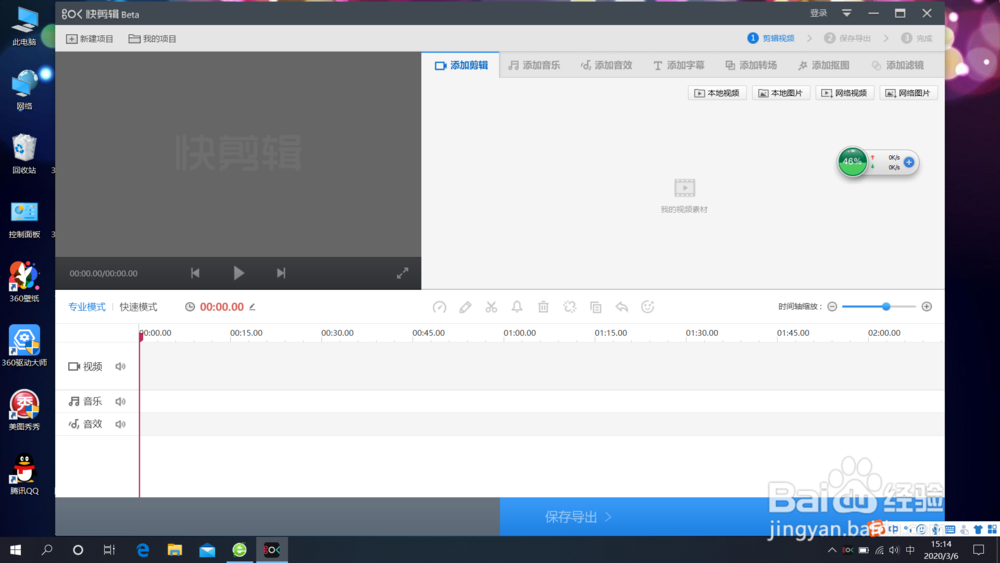Click the copy clip icon

596,307
